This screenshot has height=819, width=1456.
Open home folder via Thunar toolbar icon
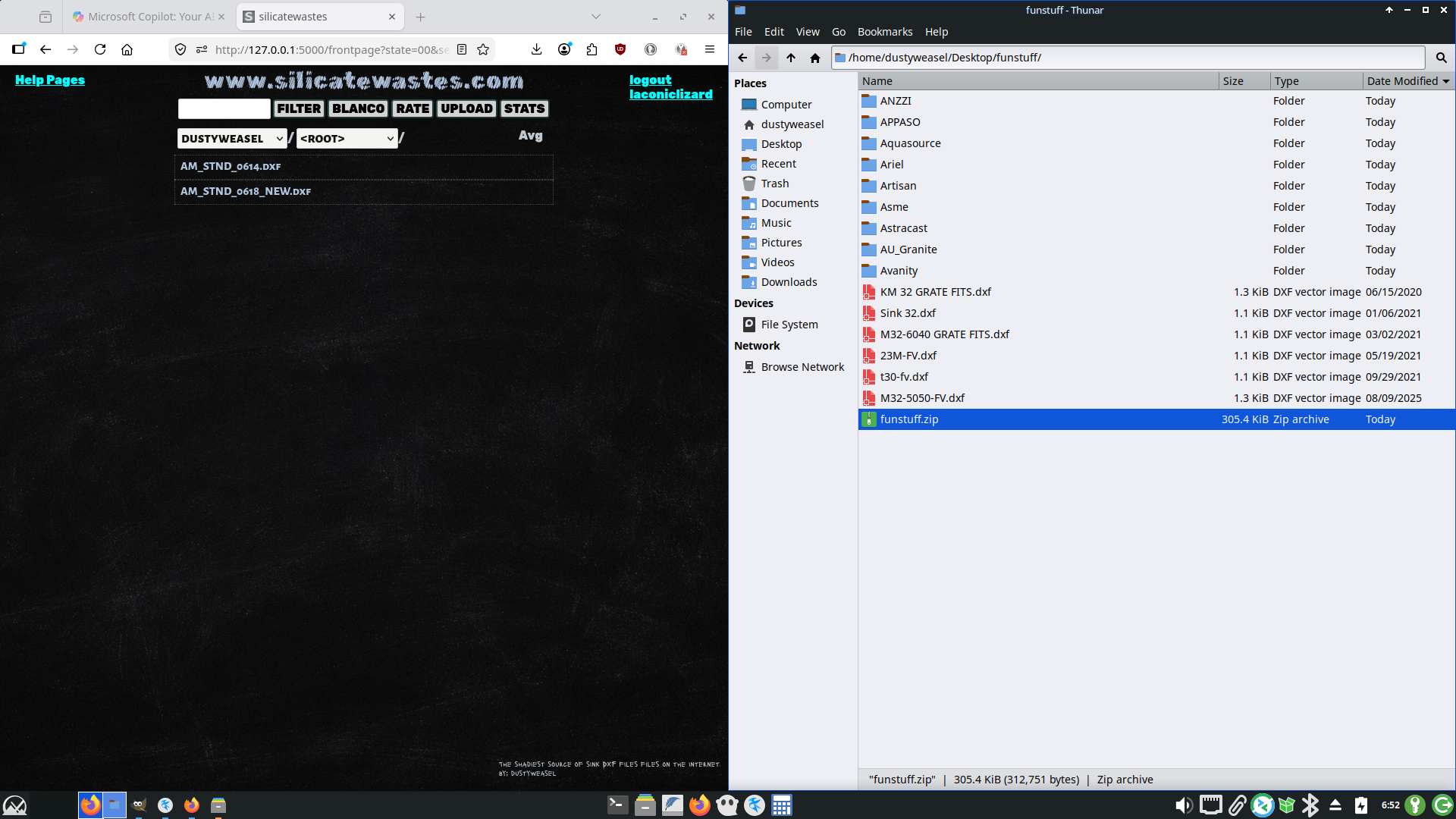tap(815, 58)
